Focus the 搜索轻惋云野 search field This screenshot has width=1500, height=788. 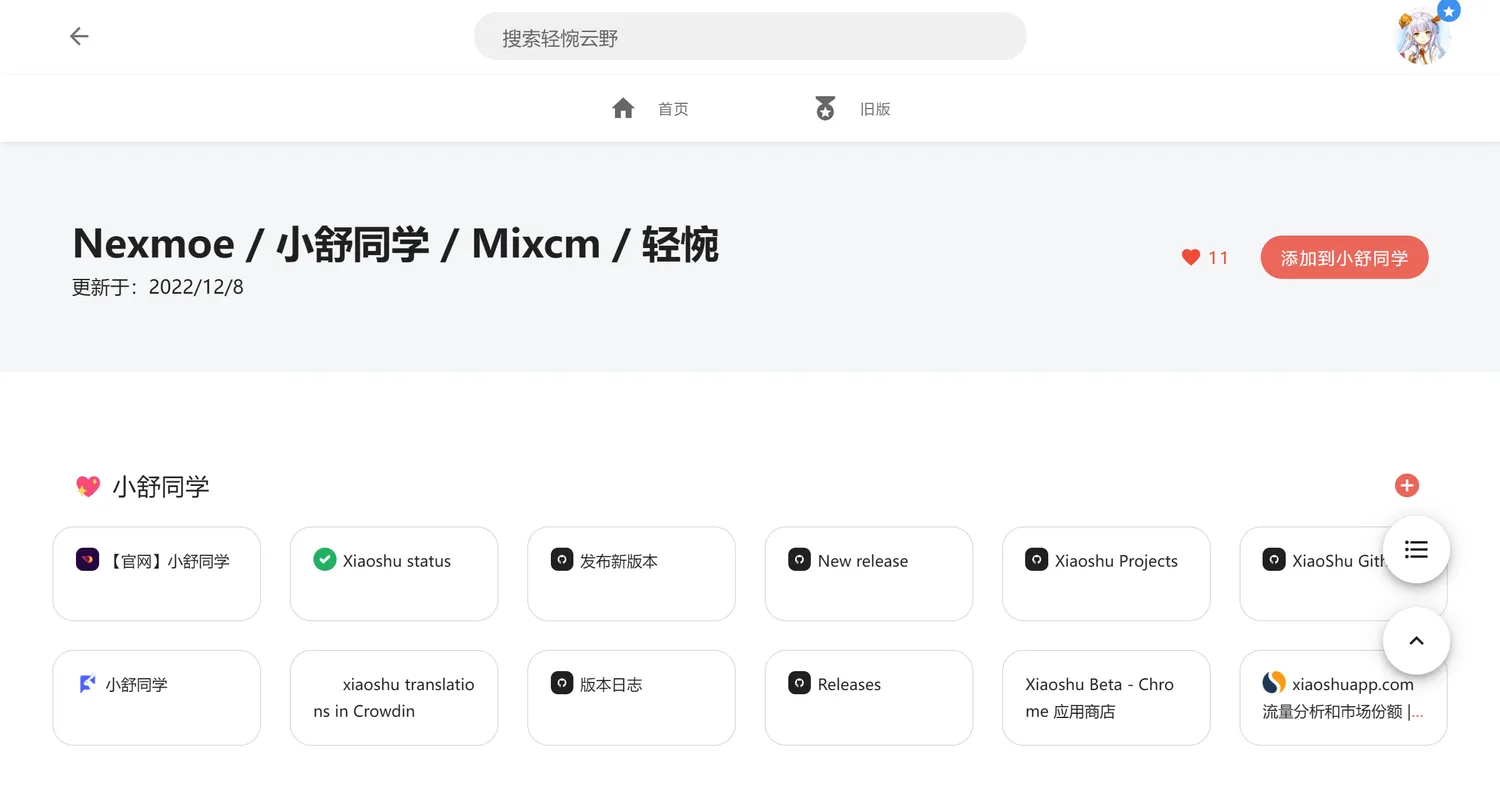pos(750,37)
